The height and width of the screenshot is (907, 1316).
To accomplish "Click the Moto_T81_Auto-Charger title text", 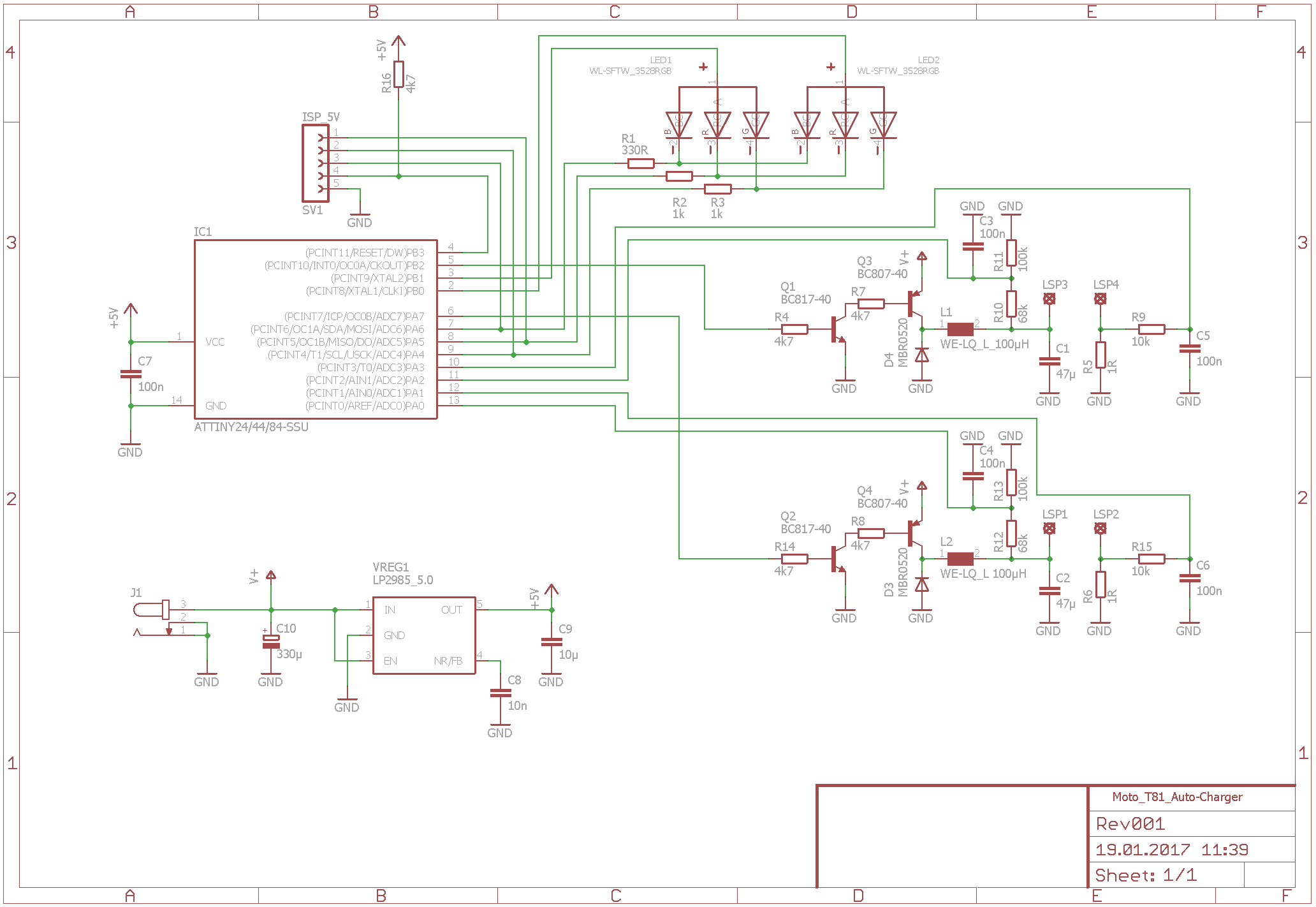I will (x=1177, y=797).
